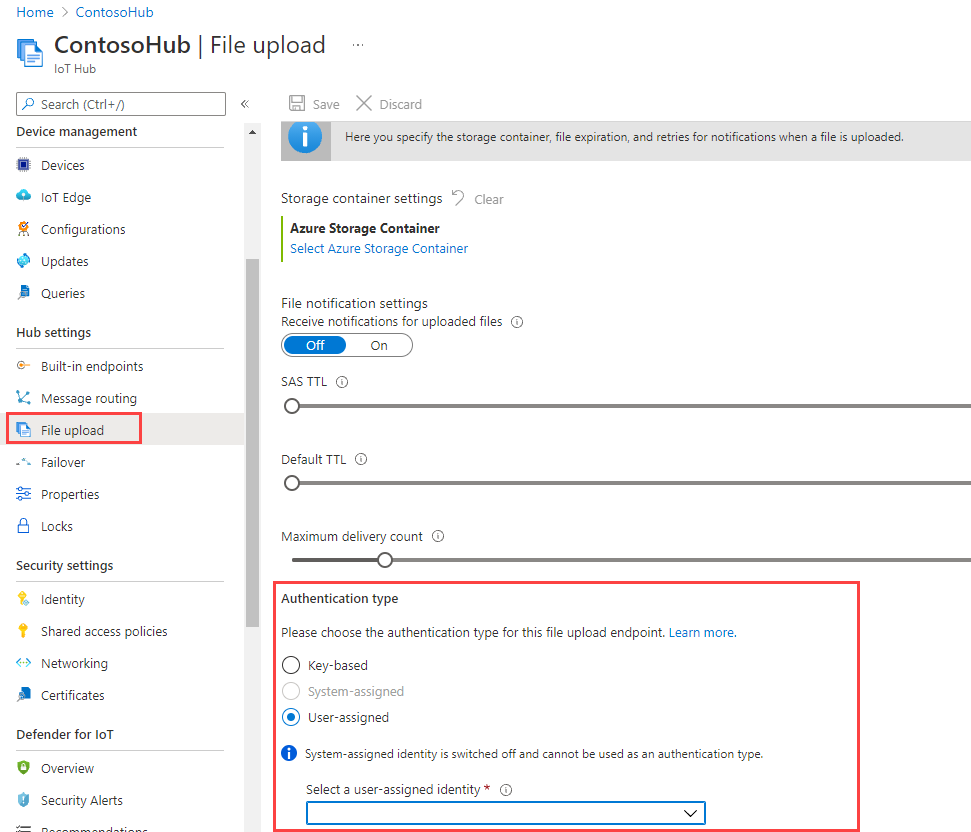
Task: Click the Learn more link
Action: point(702,633)
